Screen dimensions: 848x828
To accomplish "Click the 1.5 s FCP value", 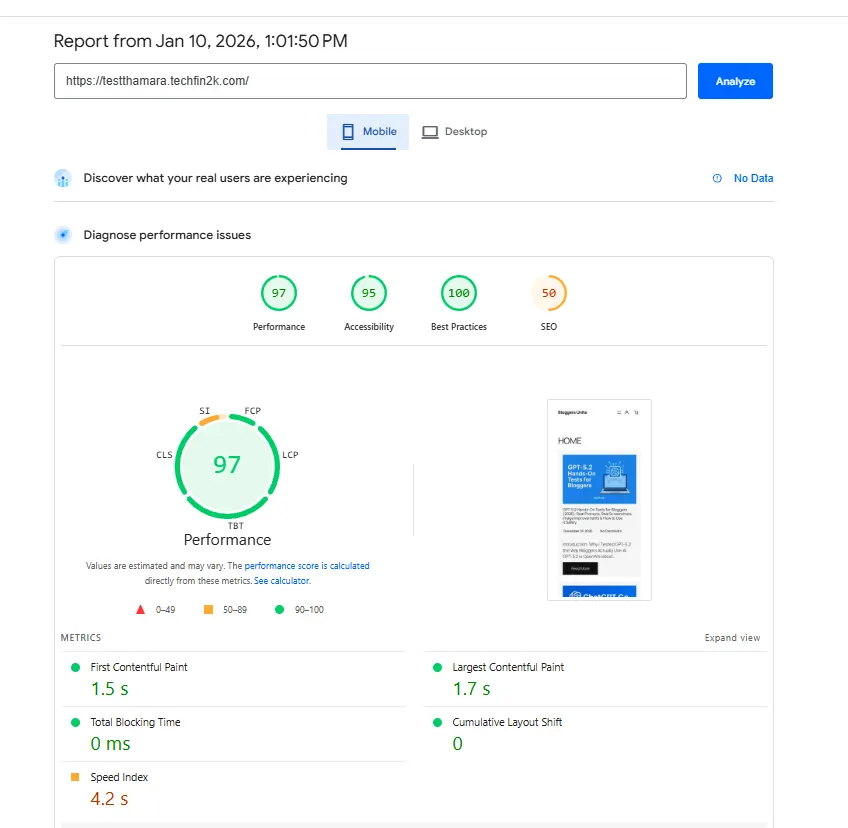I will coord(109,689).
